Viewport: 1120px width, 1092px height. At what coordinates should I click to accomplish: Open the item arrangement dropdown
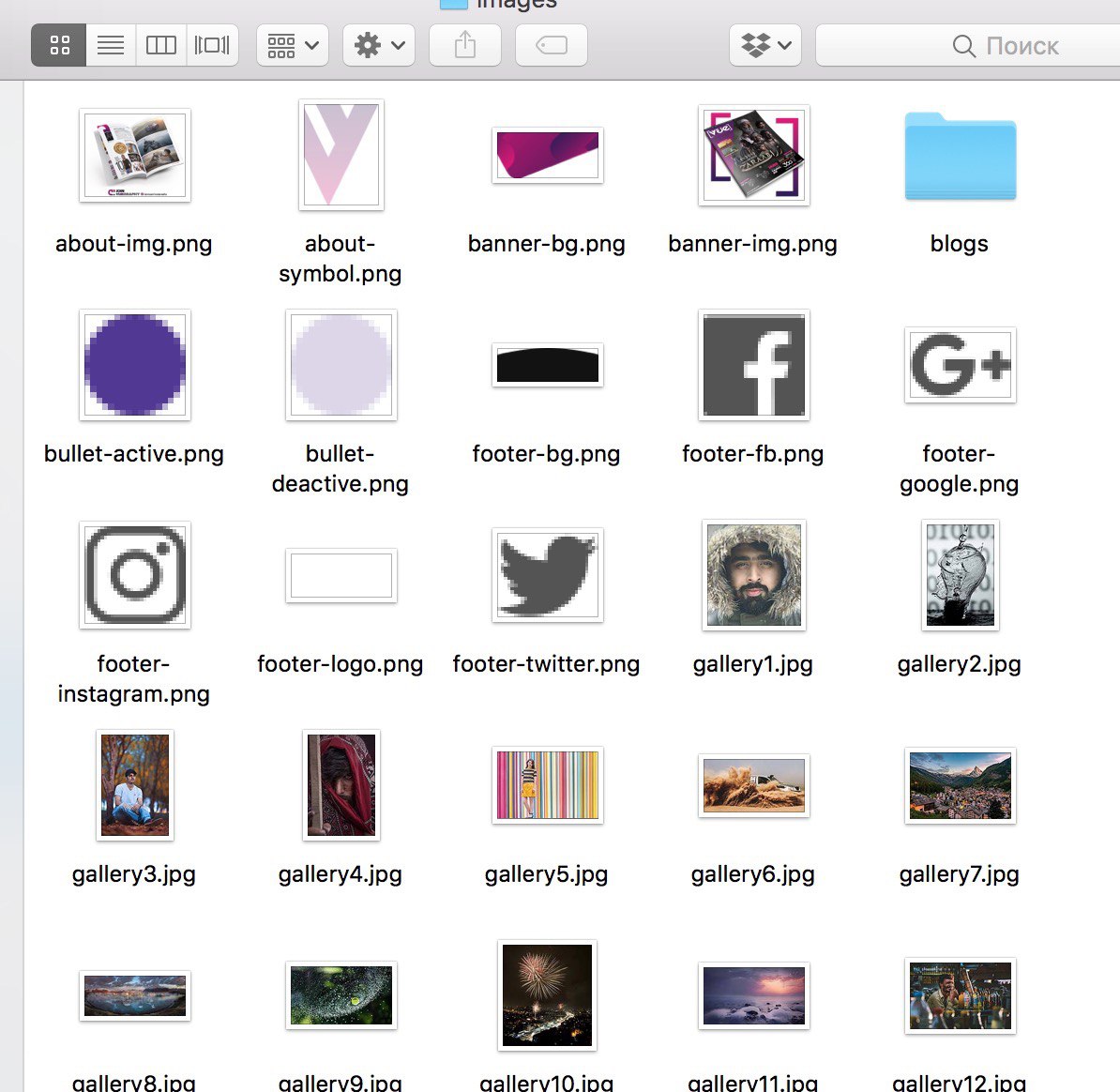[x=293, y=45]
